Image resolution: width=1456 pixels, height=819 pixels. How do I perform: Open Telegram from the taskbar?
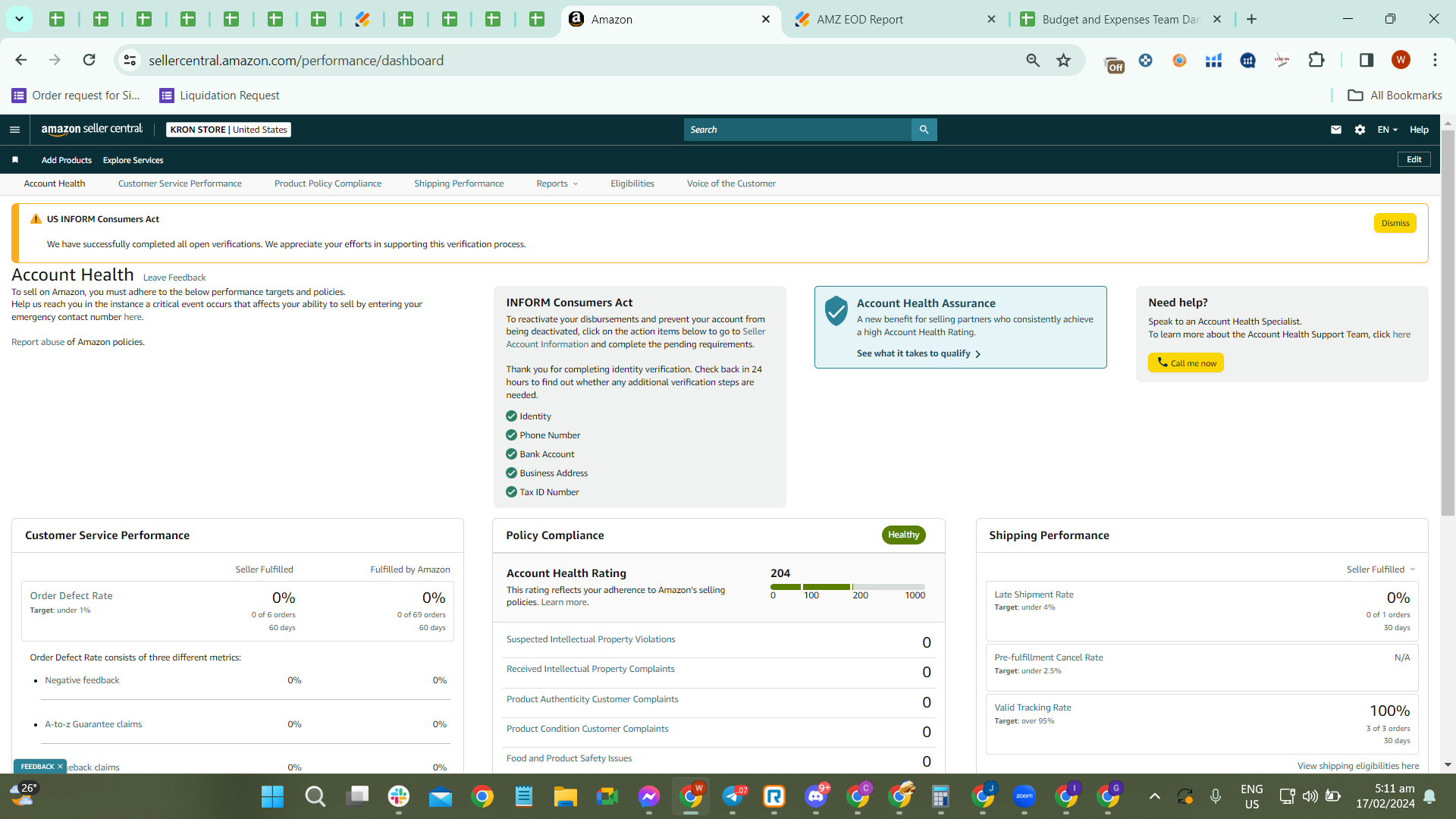733,796
